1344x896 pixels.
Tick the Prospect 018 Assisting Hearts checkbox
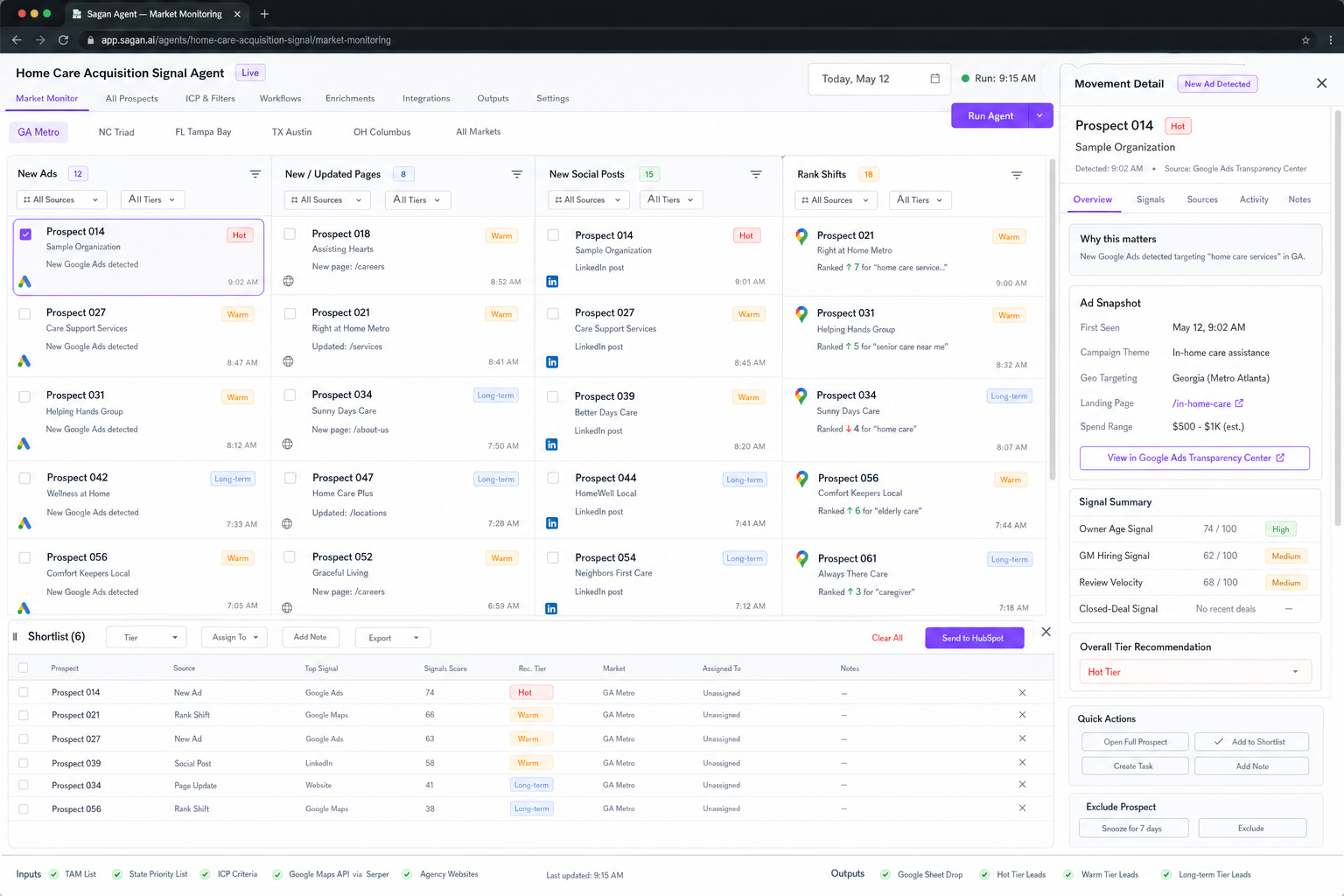[290, 234]
